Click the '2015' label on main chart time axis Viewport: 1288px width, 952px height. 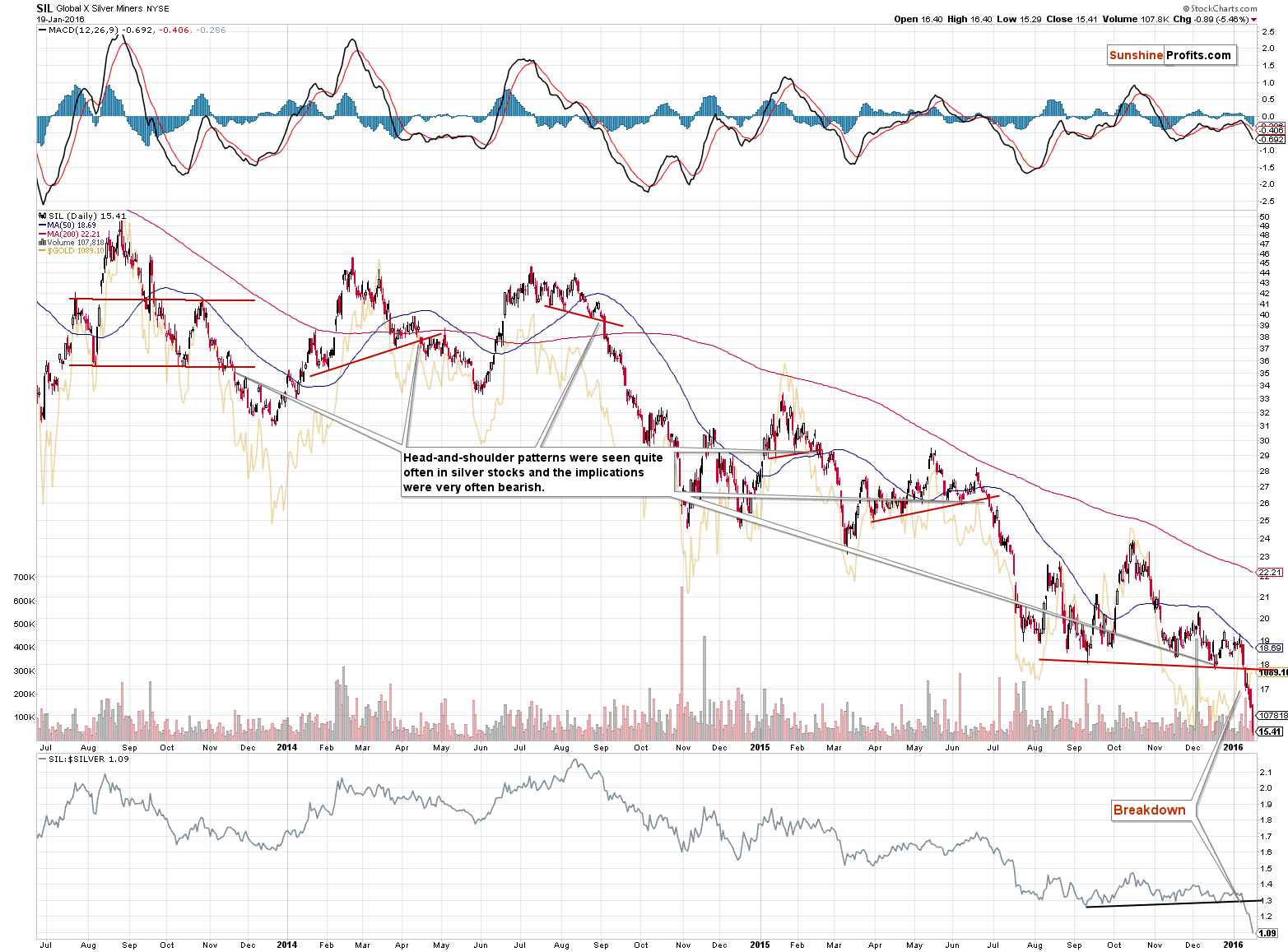tap(760, 747)
